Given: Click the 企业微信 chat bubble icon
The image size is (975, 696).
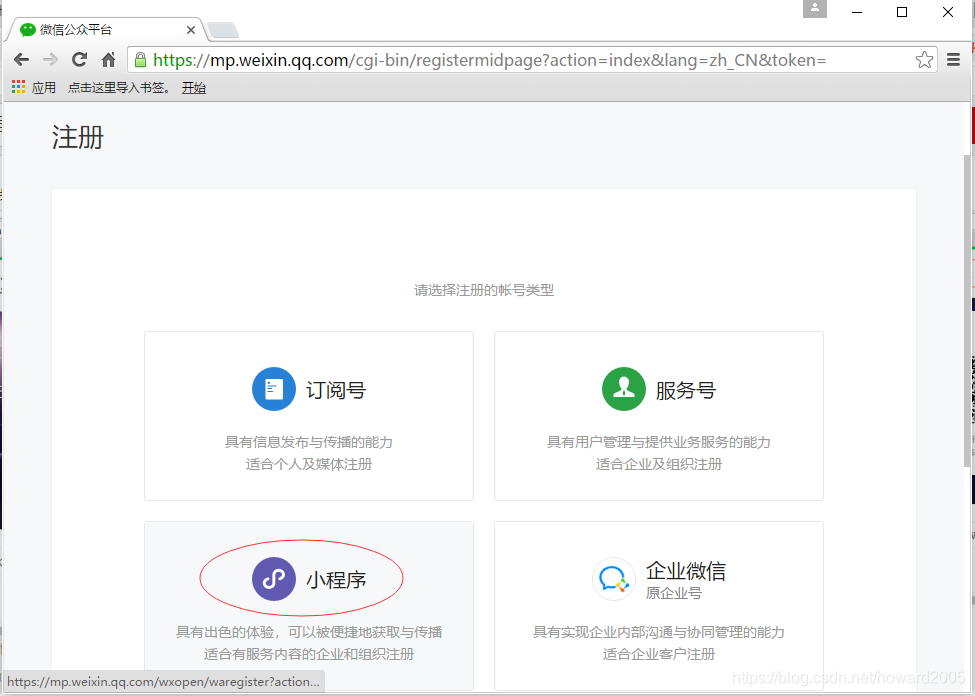Looking at the screenshot, I should 614,578.
